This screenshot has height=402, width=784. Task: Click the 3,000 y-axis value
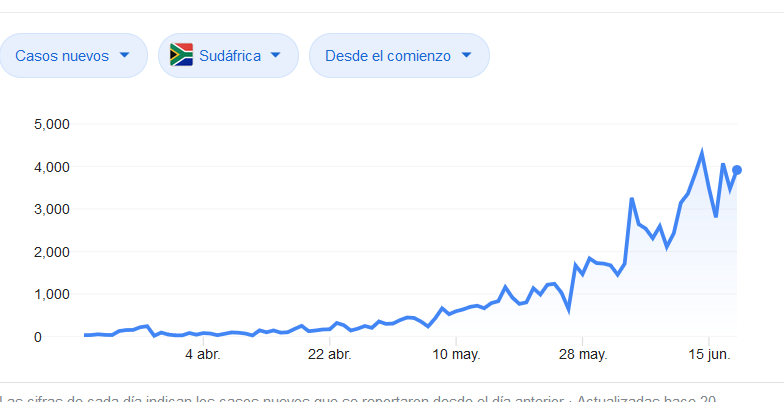(51, 209)
